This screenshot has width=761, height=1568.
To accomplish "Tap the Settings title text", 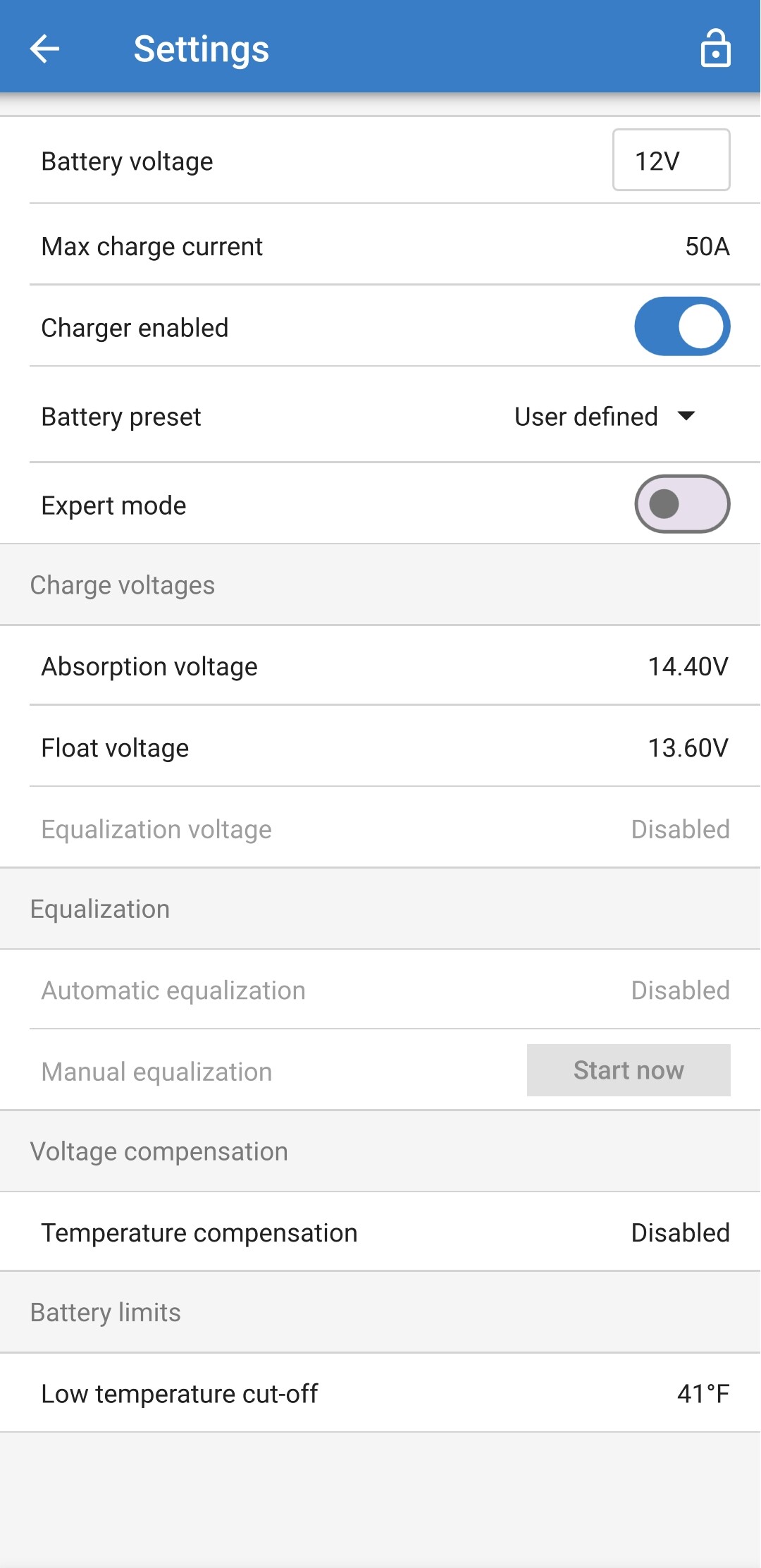I will coord(202,49).
